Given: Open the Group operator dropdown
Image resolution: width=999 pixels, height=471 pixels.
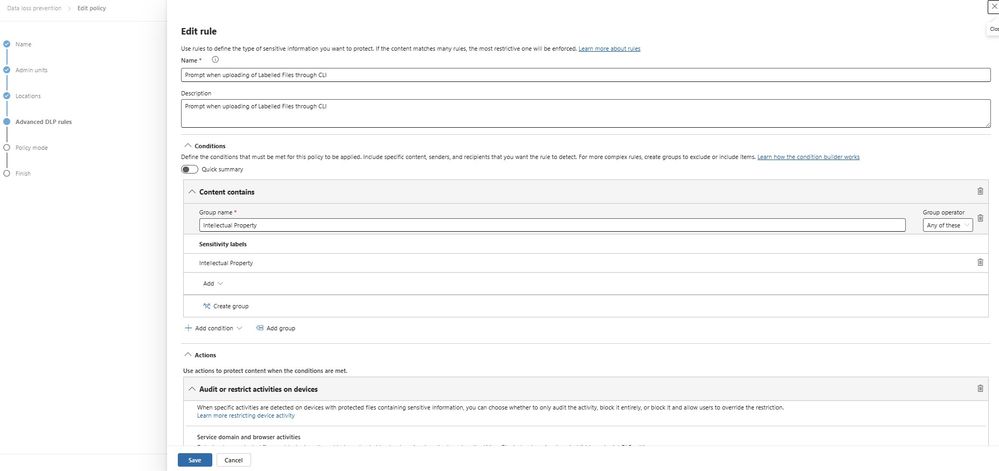Looking at the screenshot, I should (x=947, y=225).
